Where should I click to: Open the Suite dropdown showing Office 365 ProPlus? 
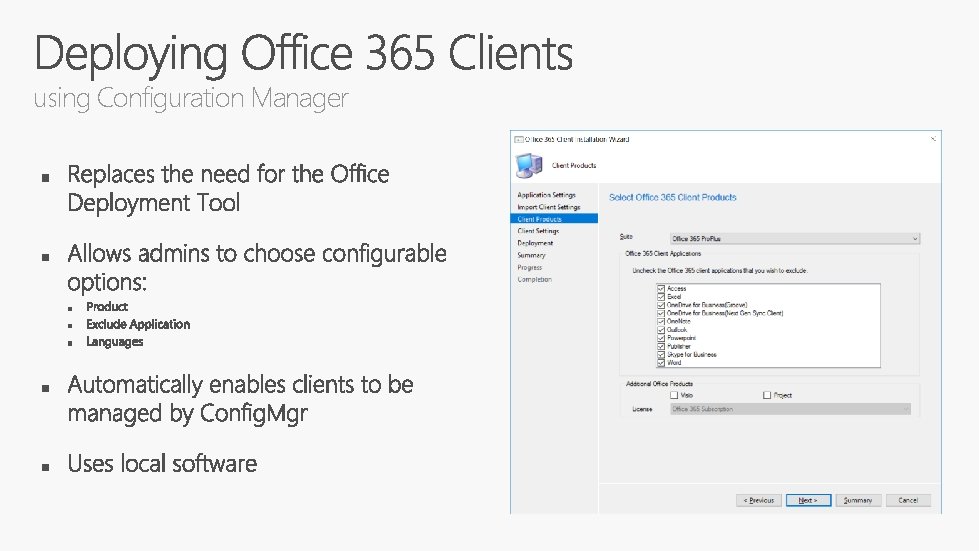pos(795,238)
